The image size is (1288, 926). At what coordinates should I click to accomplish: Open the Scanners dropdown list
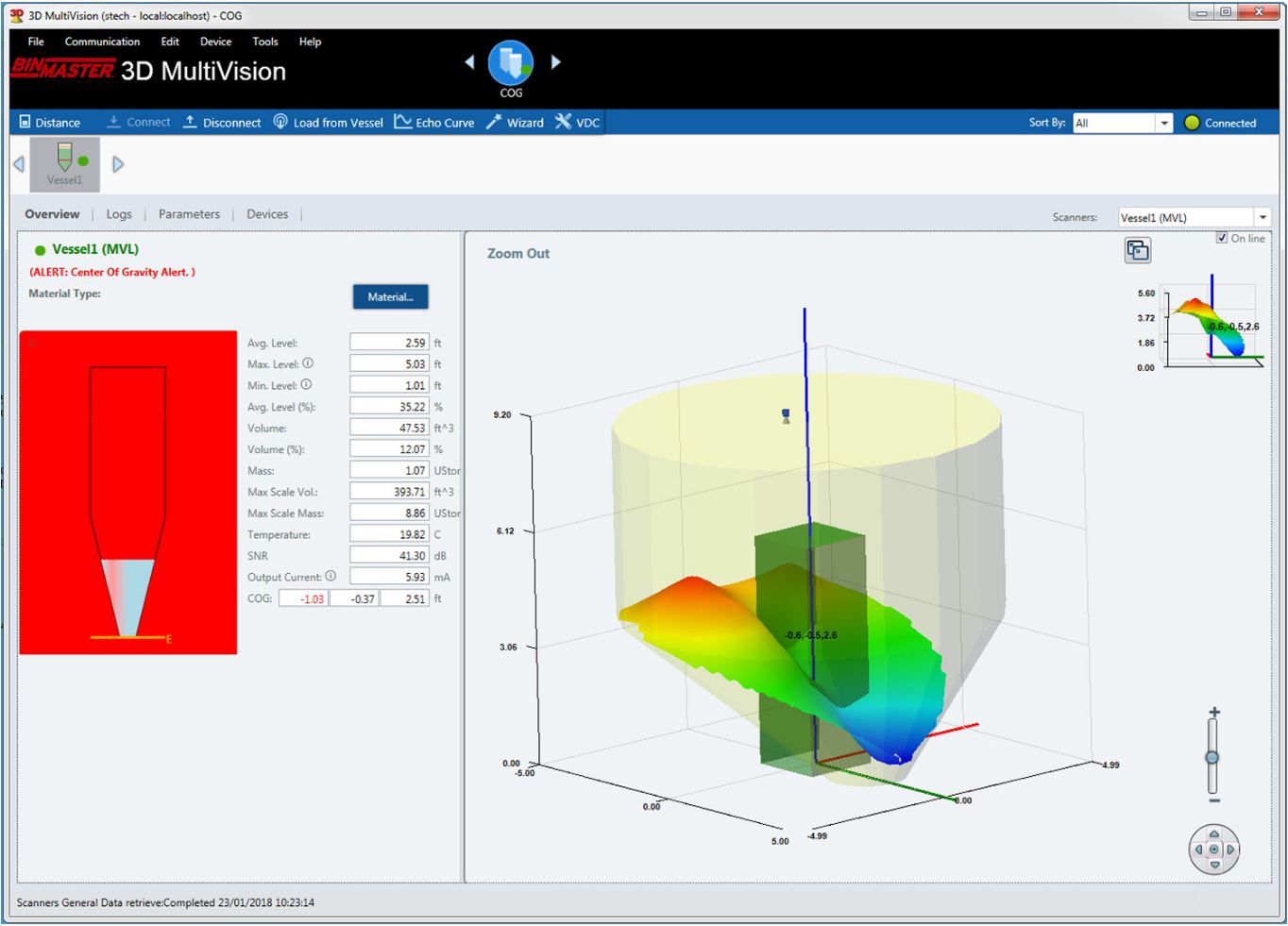coord(1263,217)
